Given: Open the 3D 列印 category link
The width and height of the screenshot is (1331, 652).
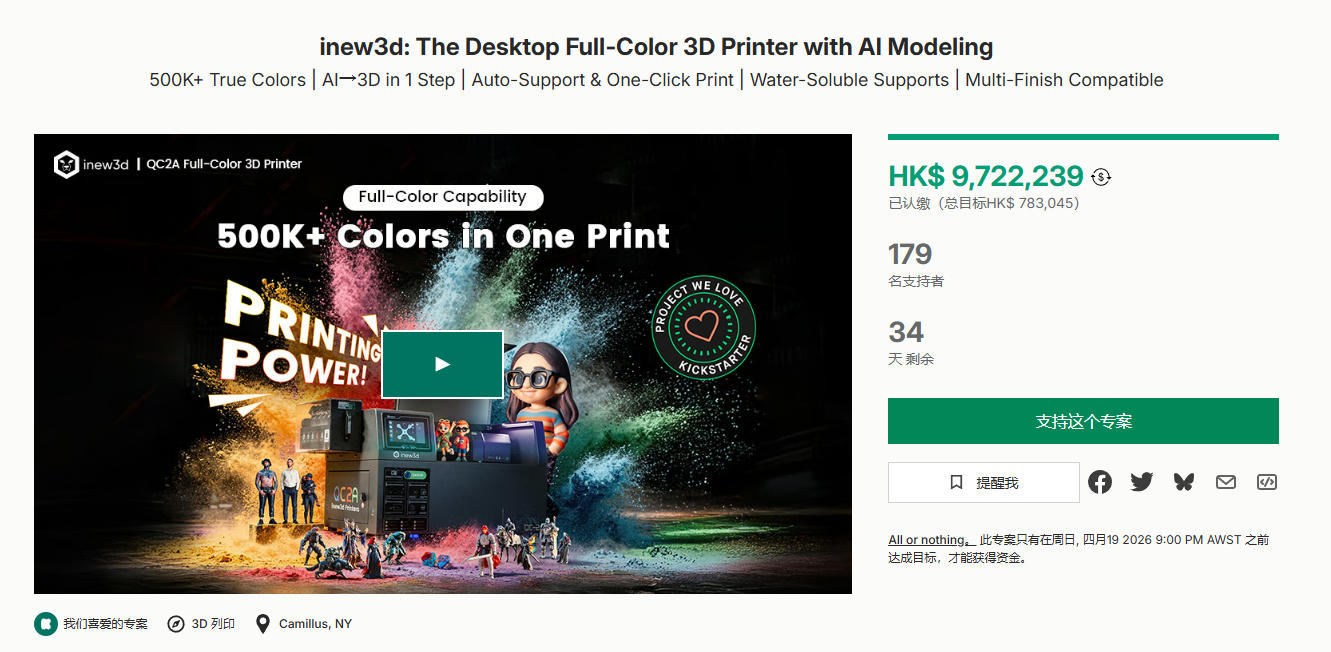Looking at the screenshot, I should [x=213, y=624].
